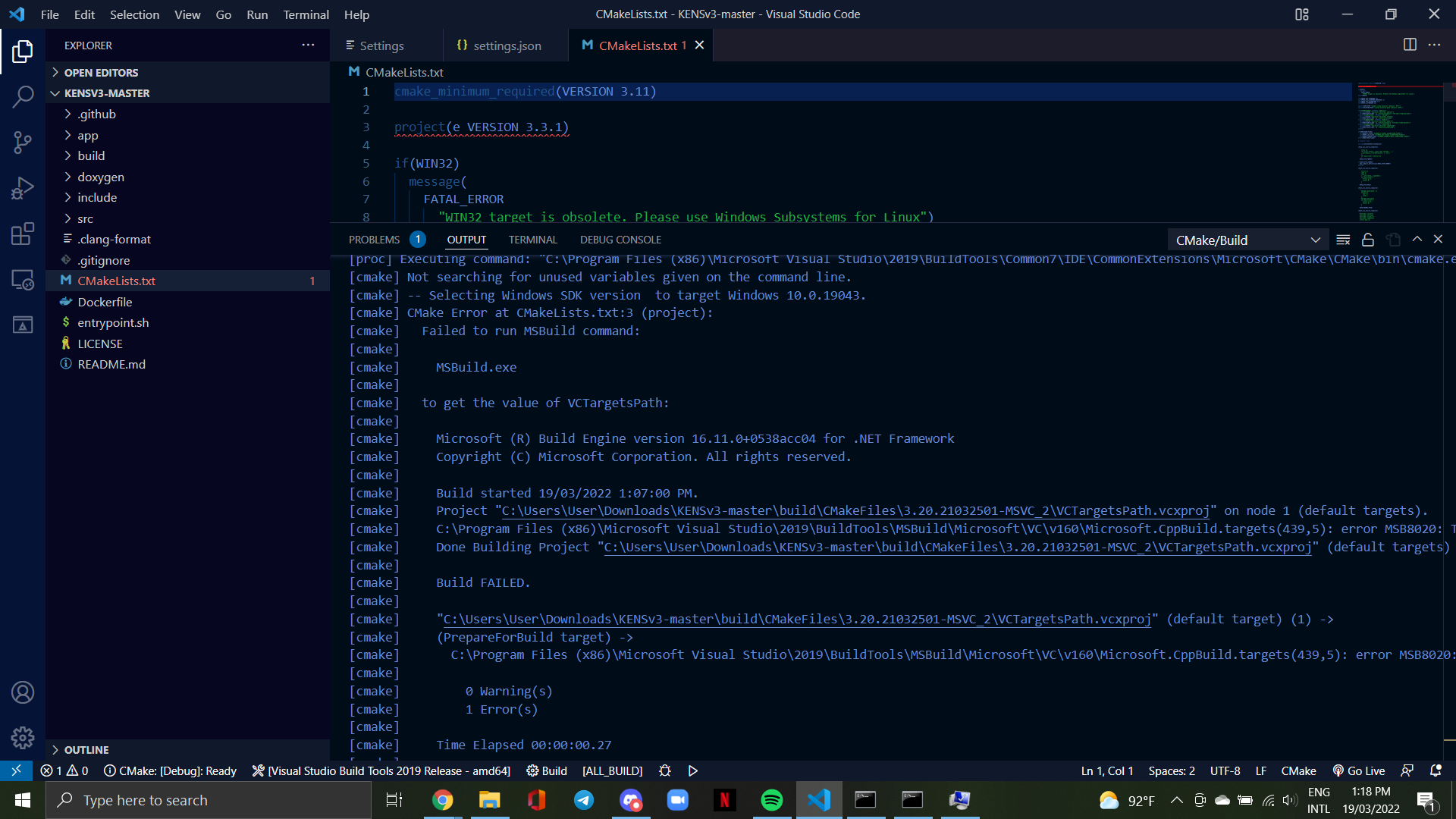Screen dimensions: 1456x819
Task: Change the ALL_BUILD target in status bar
Action: pyautogui.click(x=612, y=770)
